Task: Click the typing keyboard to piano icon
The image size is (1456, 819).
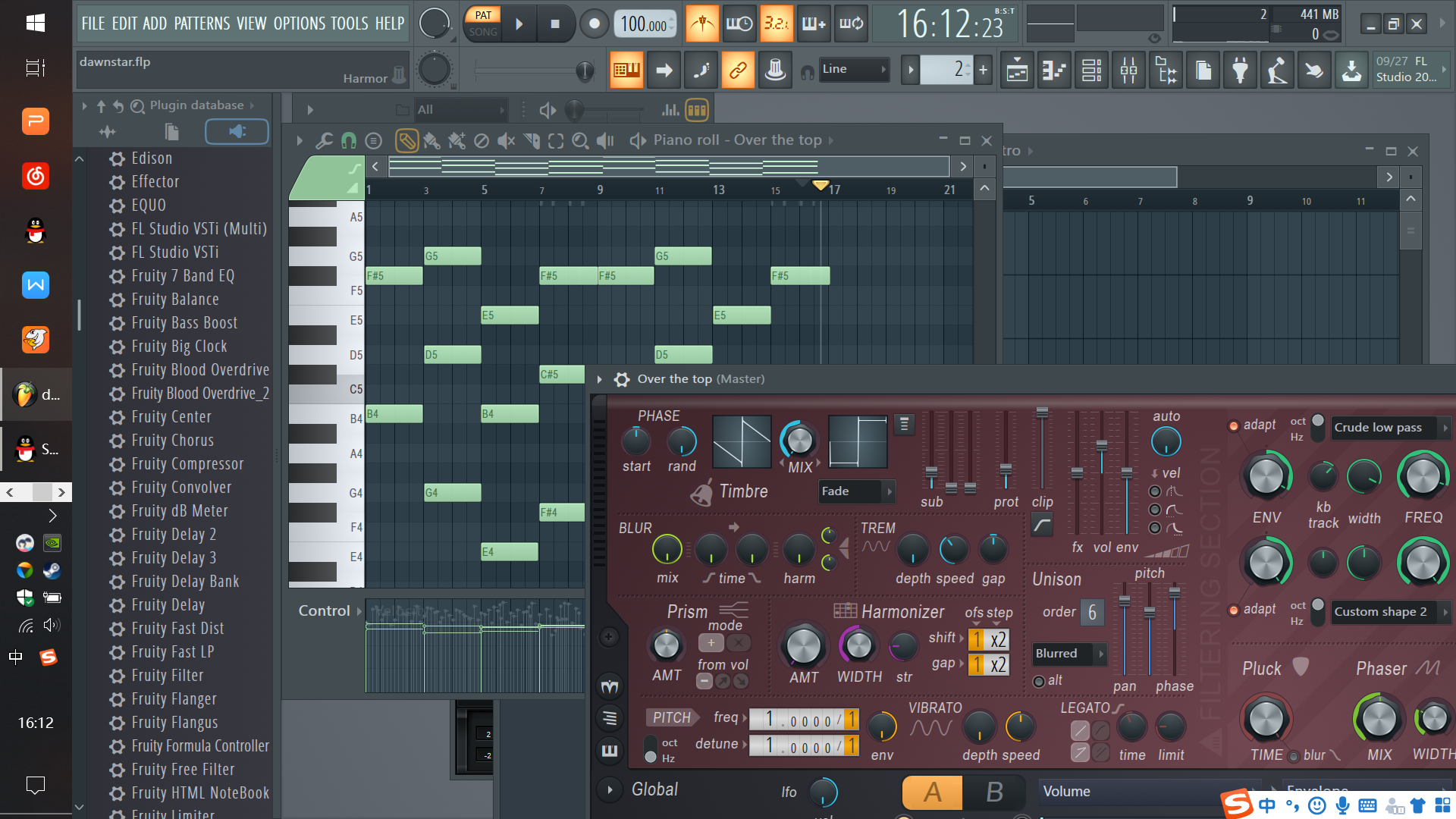Action: pyautogui.click(x=626, y=71)
